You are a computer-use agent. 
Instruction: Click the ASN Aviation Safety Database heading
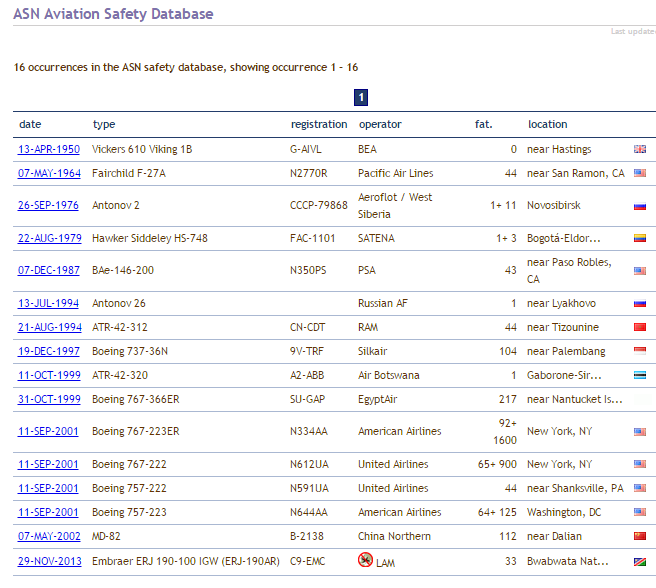[113, 14]
